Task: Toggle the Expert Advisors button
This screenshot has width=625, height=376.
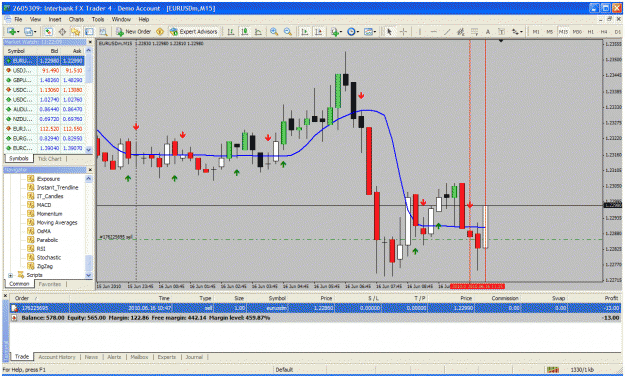Action: (194, 31)
